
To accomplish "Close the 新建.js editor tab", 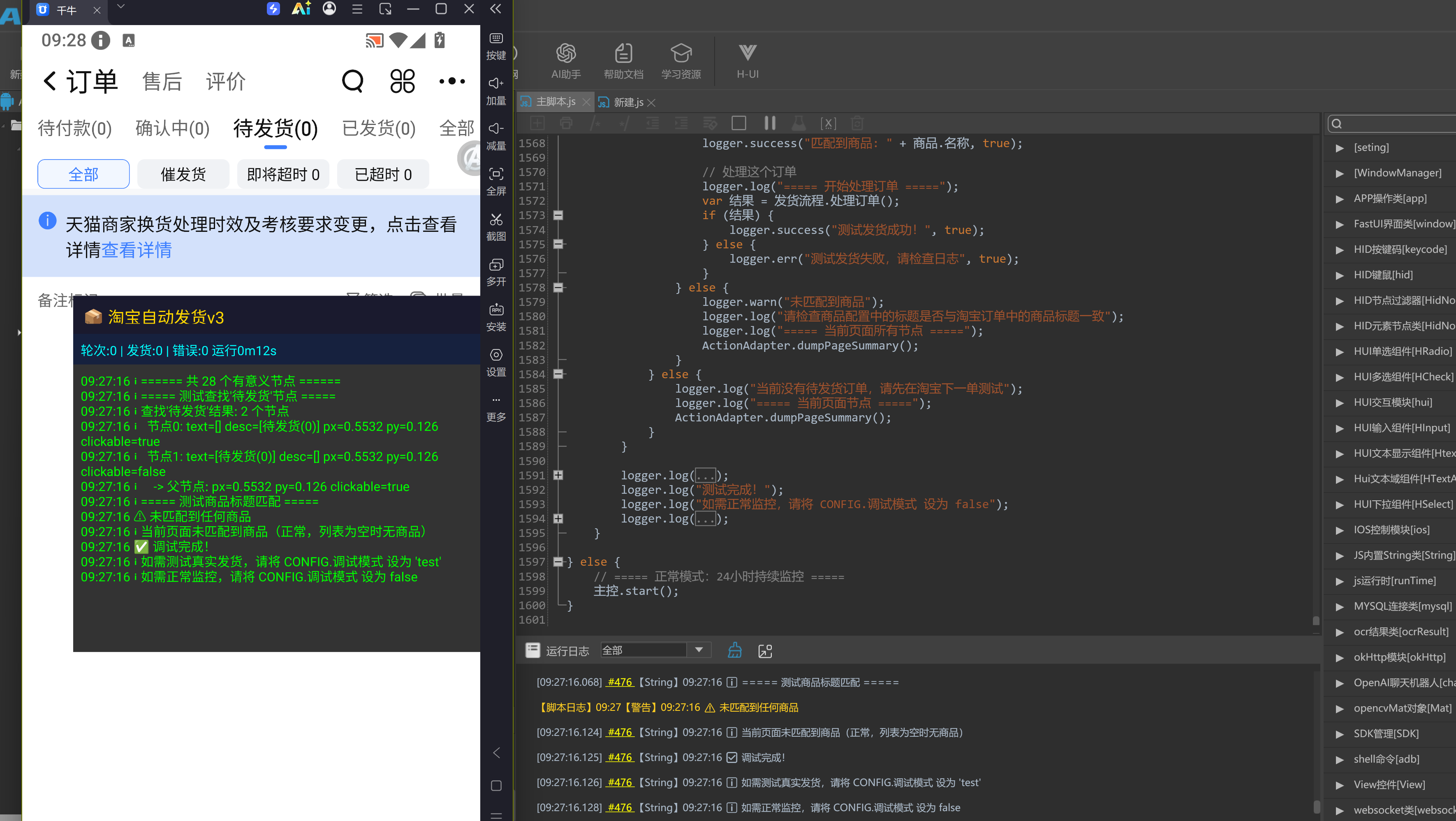I will [651, 102].
